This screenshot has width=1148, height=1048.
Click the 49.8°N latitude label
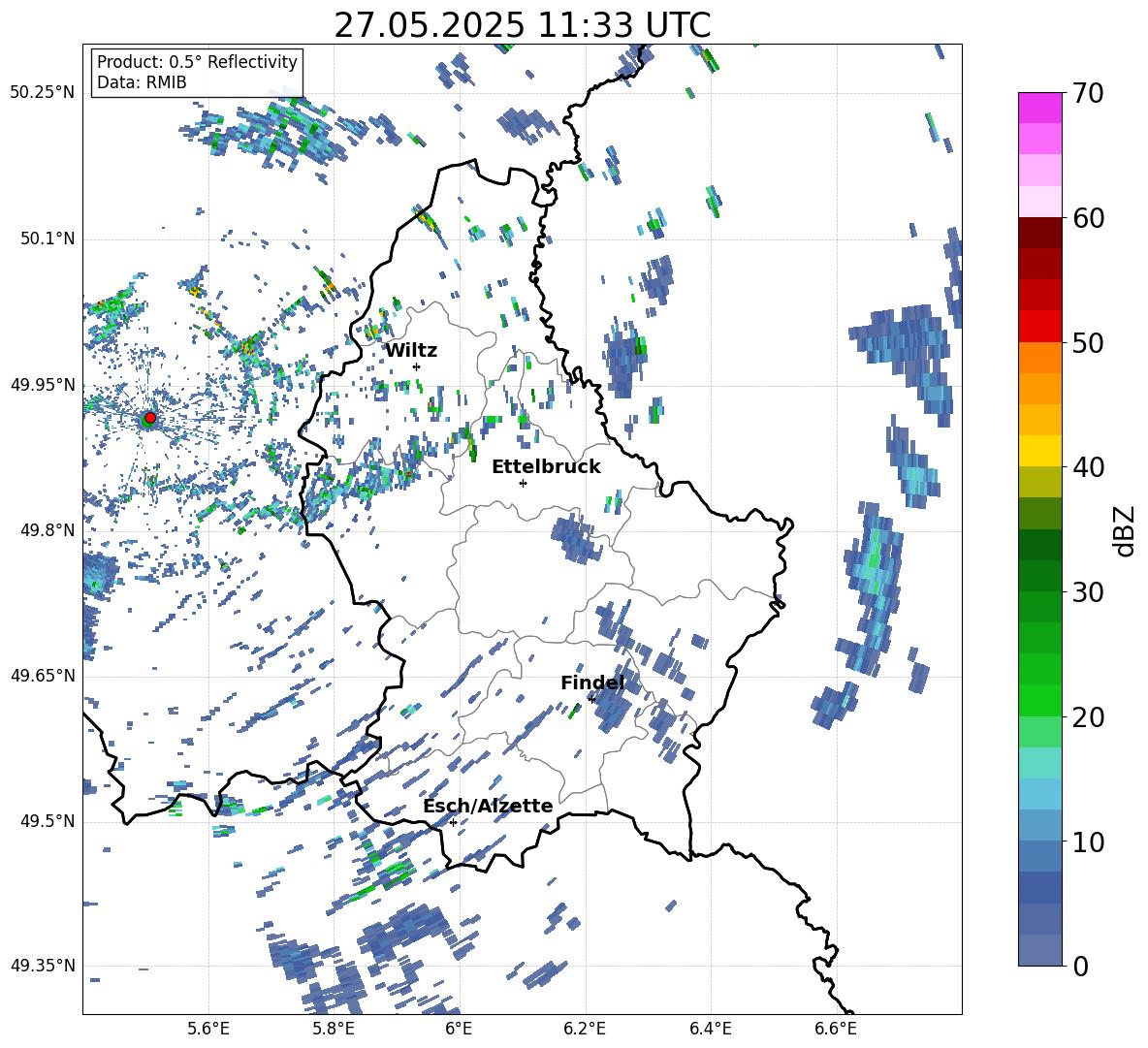coord(47,530)
